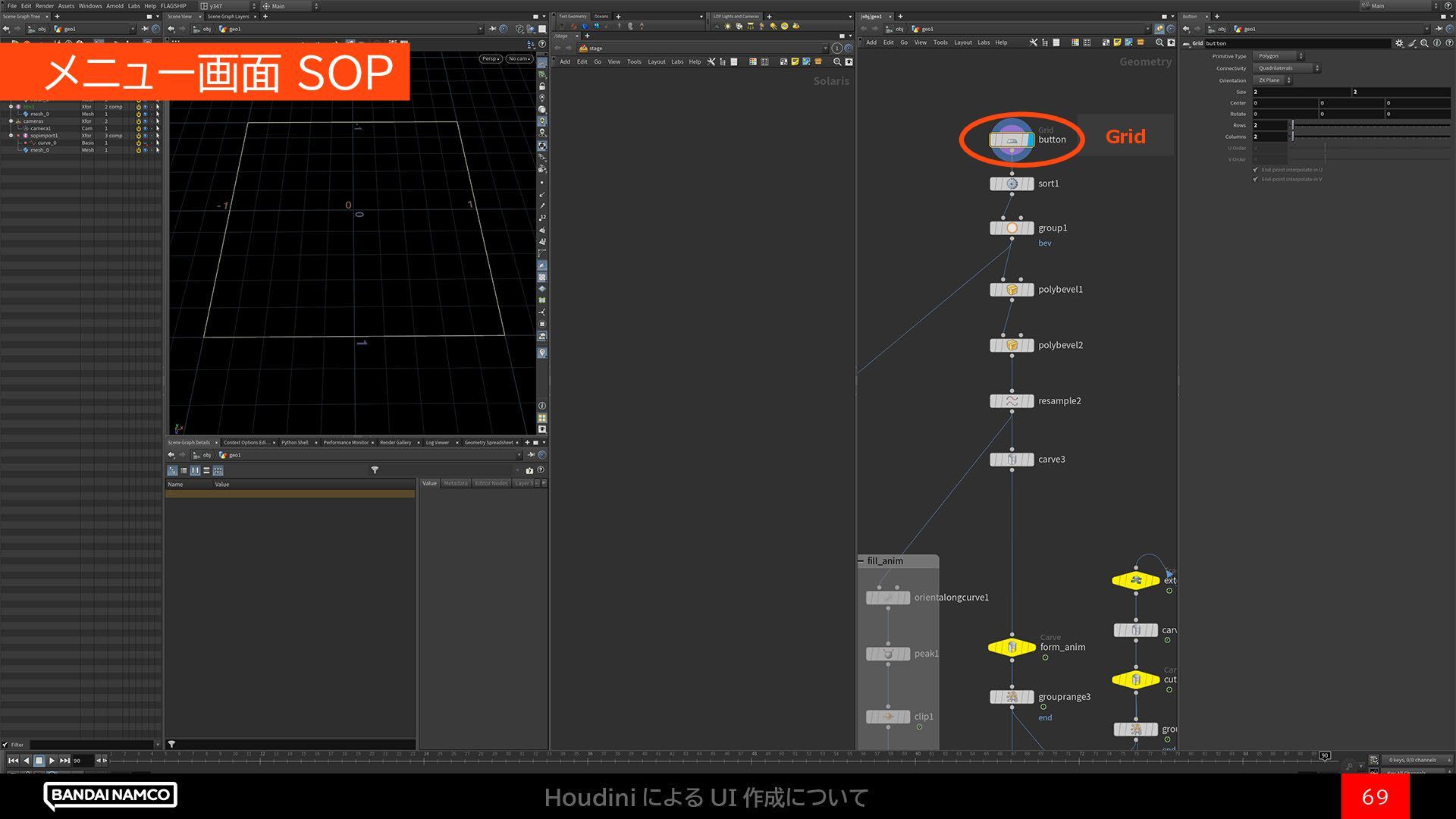The width and height of the screenshot is (1456, 819).
Task: Click the sort1 node icon
Action: pyautogui.click(x=1012, y=184)
